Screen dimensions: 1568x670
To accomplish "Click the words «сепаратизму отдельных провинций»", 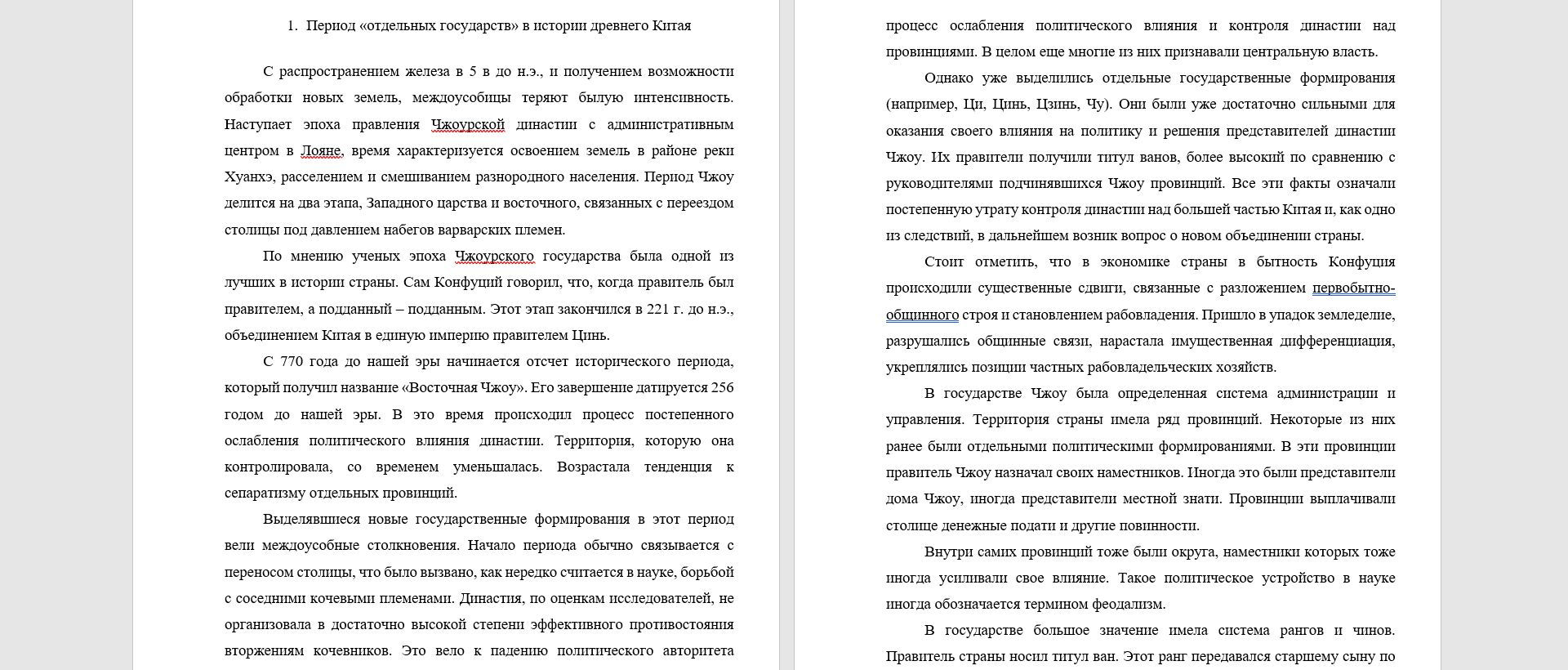I will [341, 493].
